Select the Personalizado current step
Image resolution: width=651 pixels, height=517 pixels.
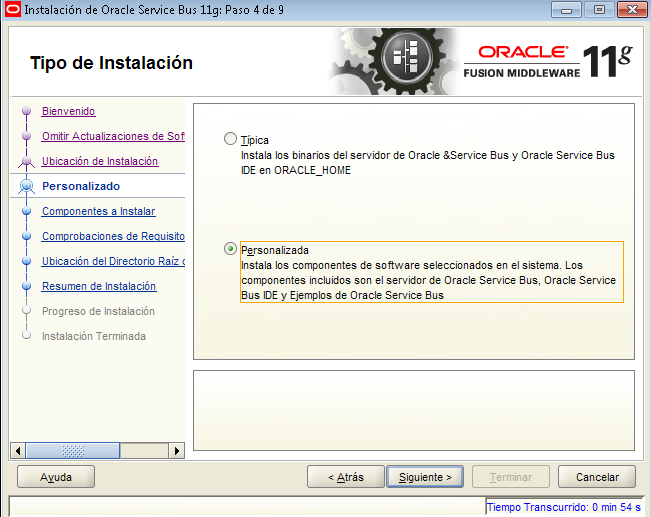tap(81, 186)
